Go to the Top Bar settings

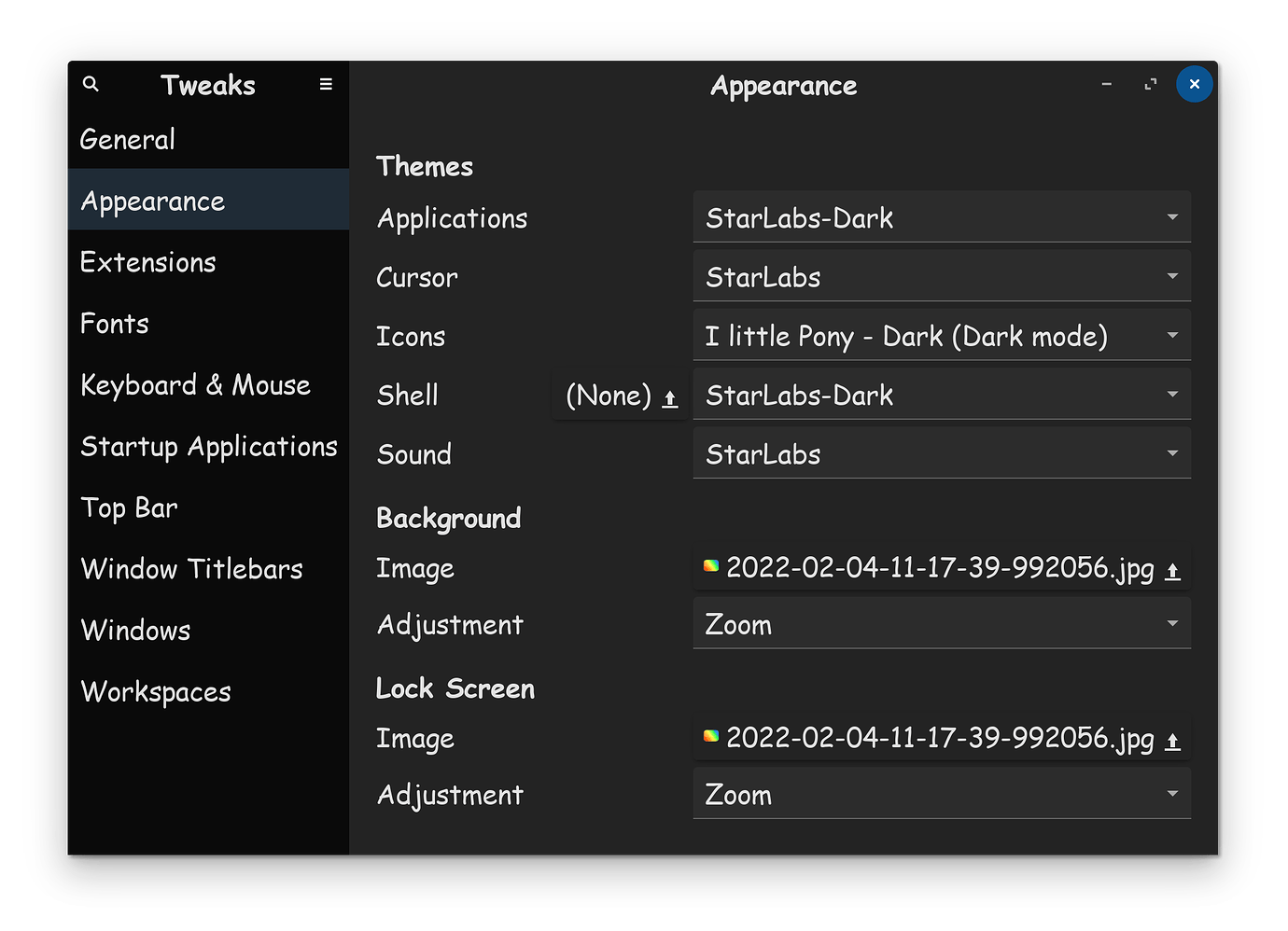tap(129, 507)
